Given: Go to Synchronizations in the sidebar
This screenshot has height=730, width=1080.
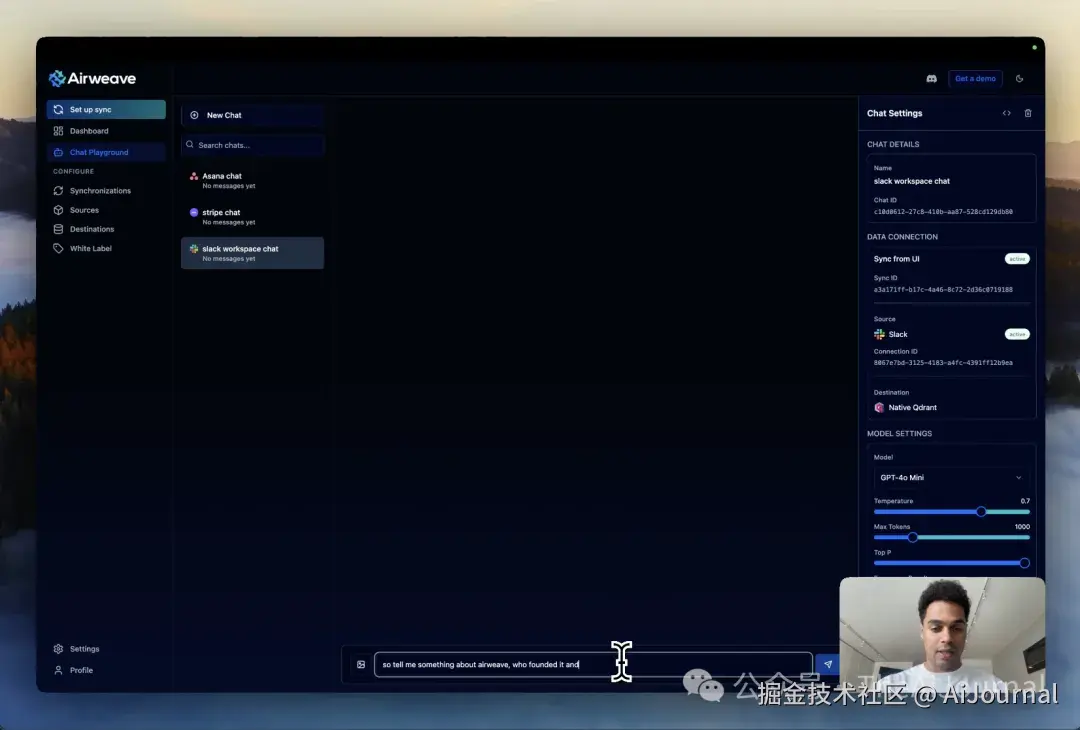Looking at the screenshot, I should coord(100,190).
